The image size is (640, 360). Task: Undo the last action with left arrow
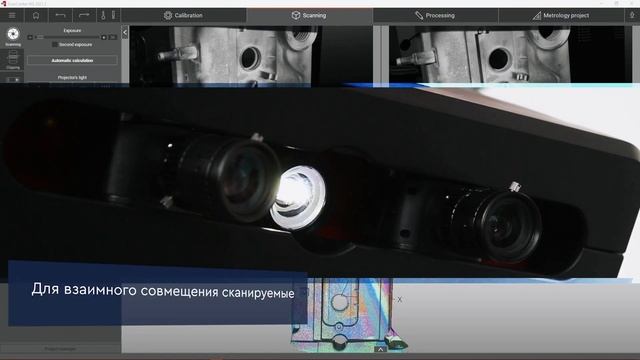click(x=60, y=16)
